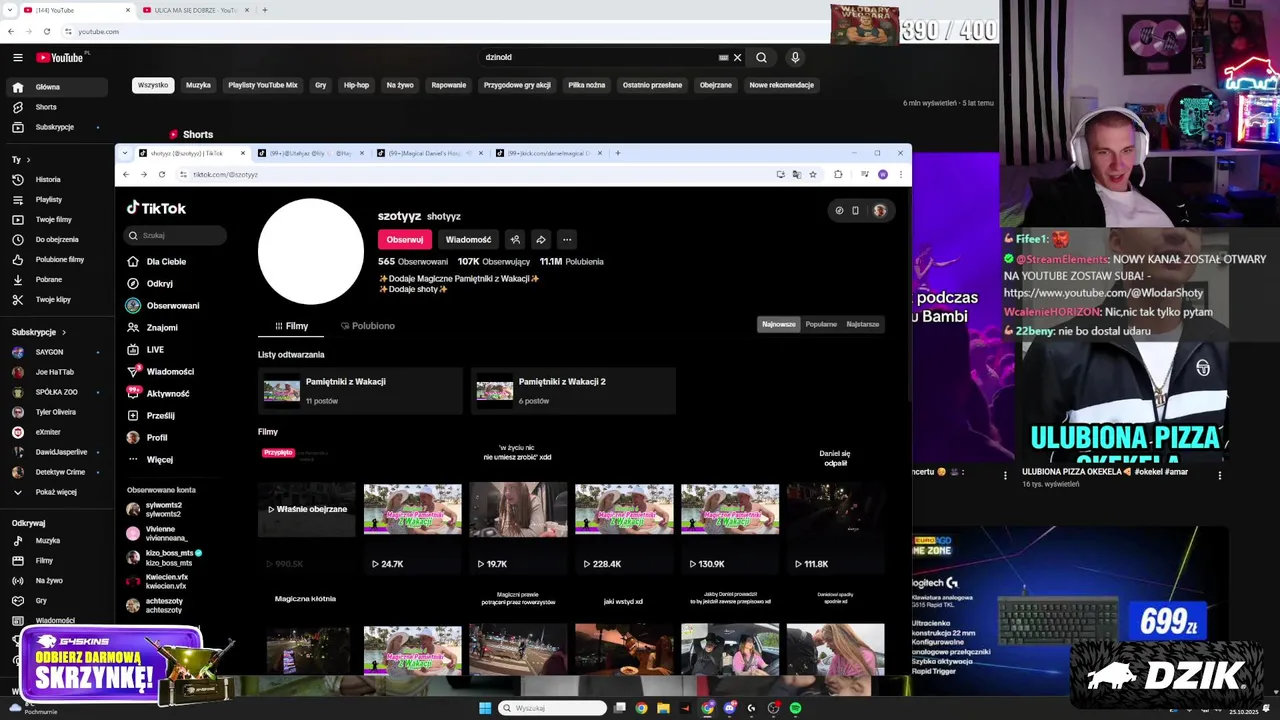Clear the YouTube search query X
Image resolution: width=1280 pixels, height=720 pixels.
coord(738,58)
